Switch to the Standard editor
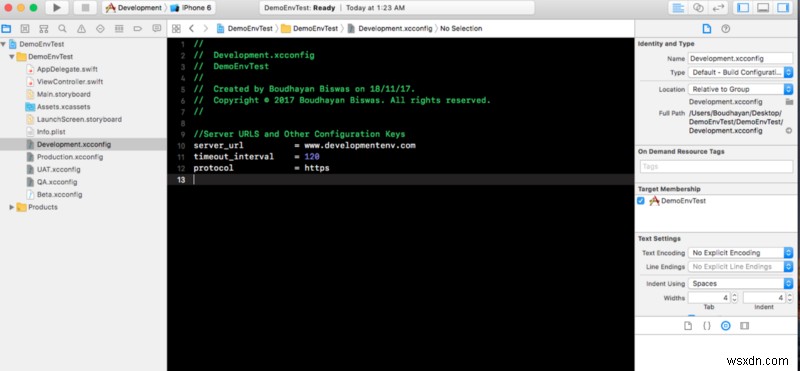The width and height of the screenshot is (800, 371). 678,8
